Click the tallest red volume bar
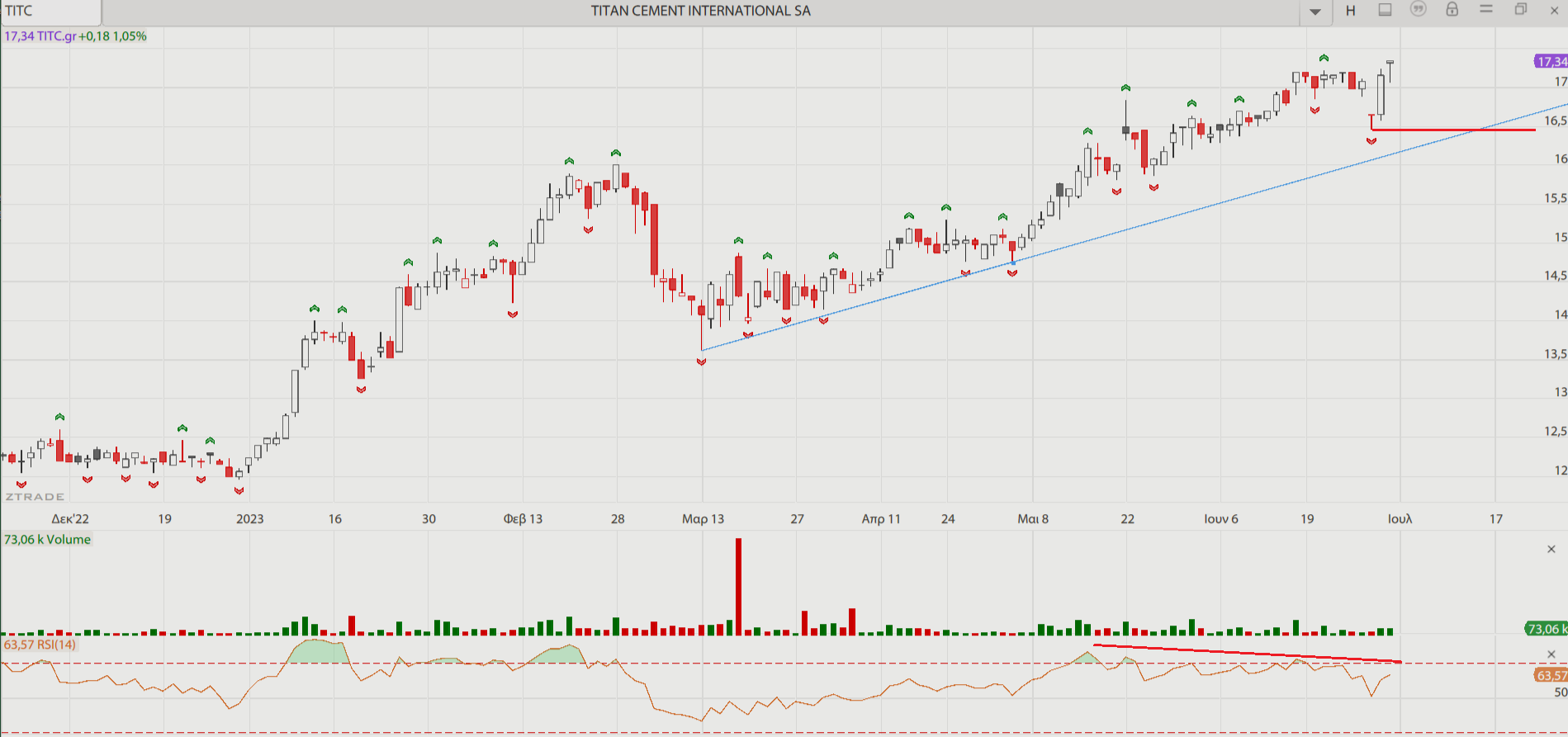1568x737 pixels. pos(738,586)
